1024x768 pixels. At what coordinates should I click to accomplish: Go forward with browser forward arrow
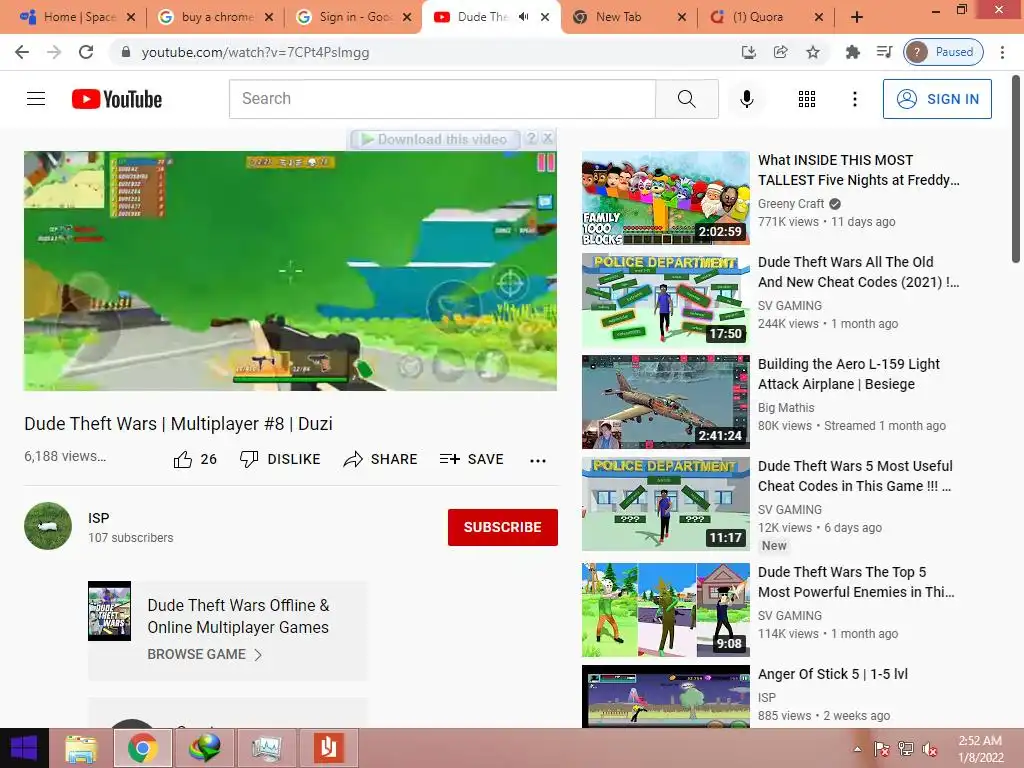click(x=54, y=52)
